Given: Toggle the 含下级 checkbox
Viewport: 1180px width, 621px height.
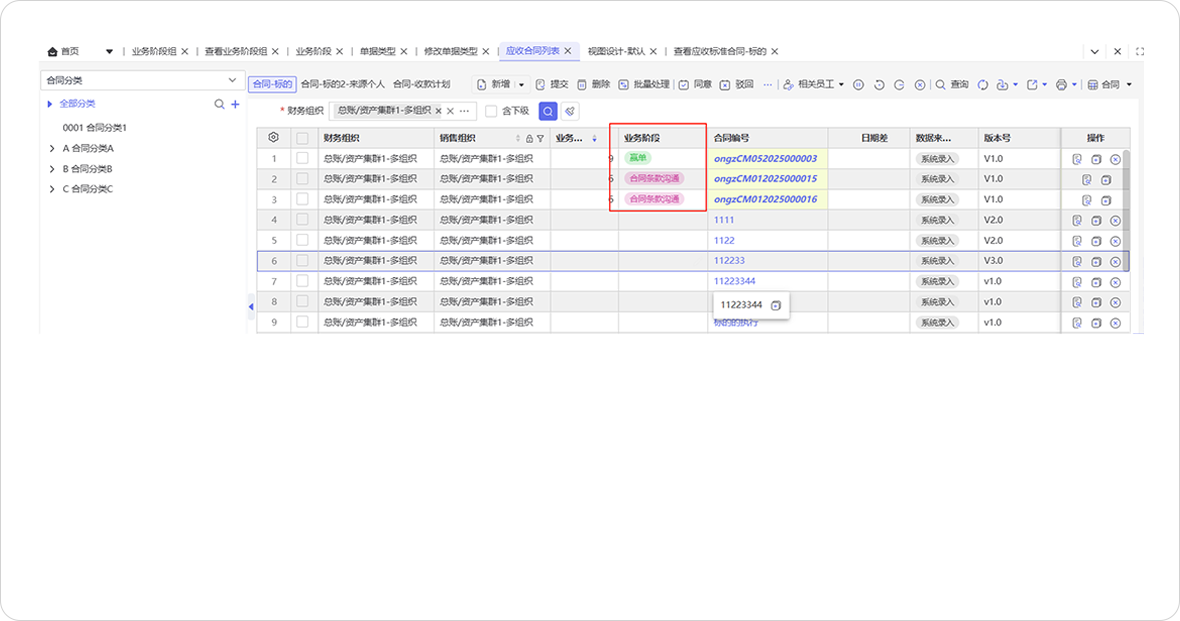Looking at the screenshot, I should (491, 111).
